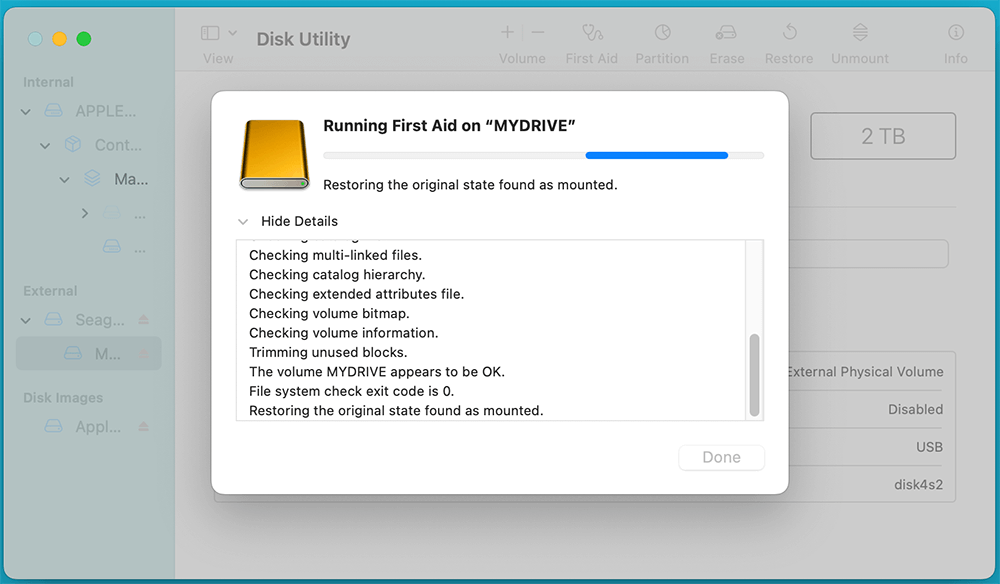The width and height of the screenshot is (1000, 584).
Task: Collapse the Container tree item
Action: click(45, 145)
